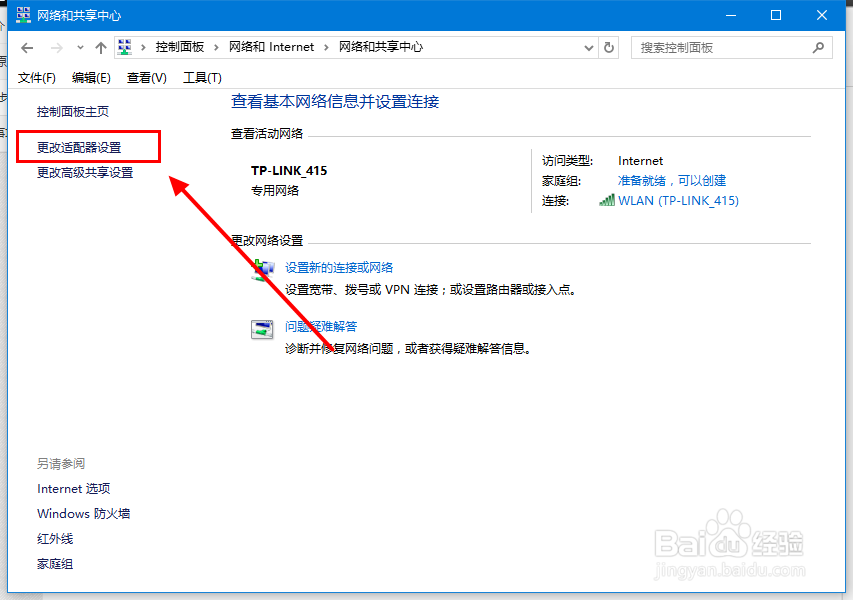Open Internet 选项
This screenshot has width=853, height=600.
coord(73,488)
